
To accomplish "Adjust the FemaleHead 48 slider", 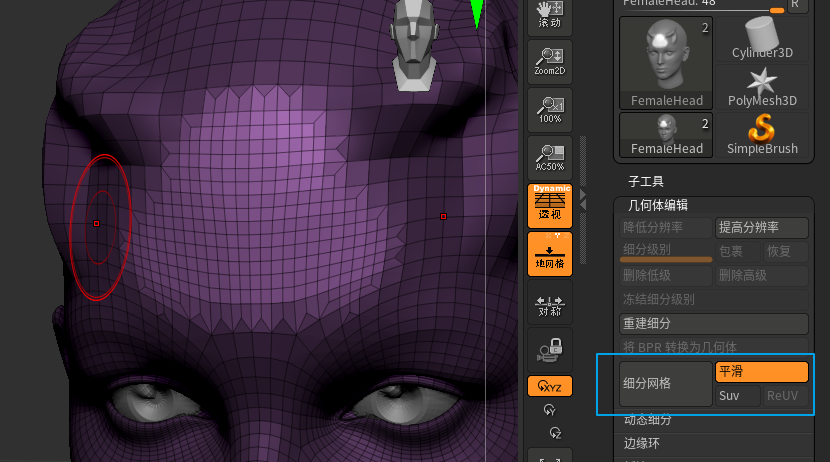I will 702,5.
